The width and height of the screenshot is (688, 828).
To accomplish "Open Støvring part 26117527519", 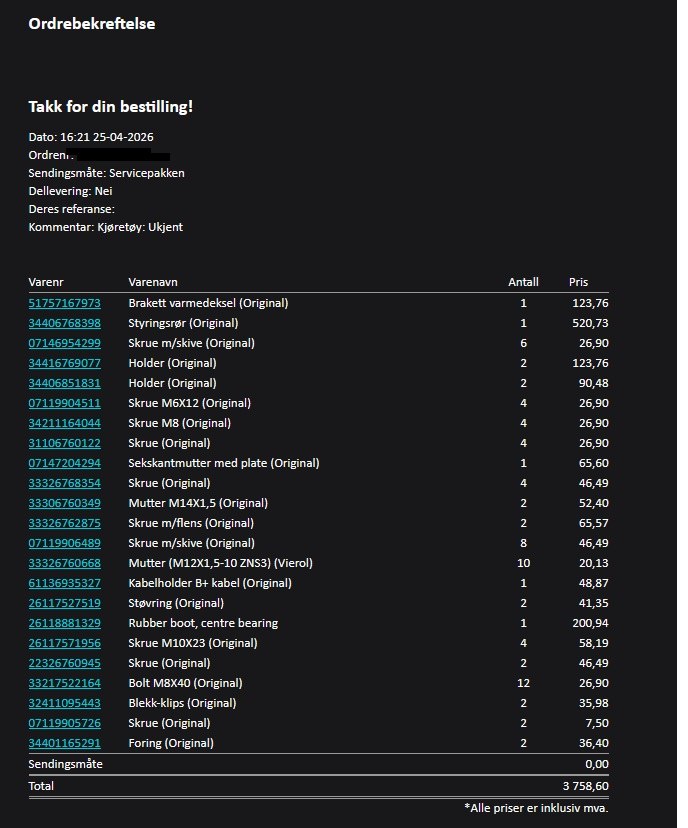I will click(x=64, y=603).
